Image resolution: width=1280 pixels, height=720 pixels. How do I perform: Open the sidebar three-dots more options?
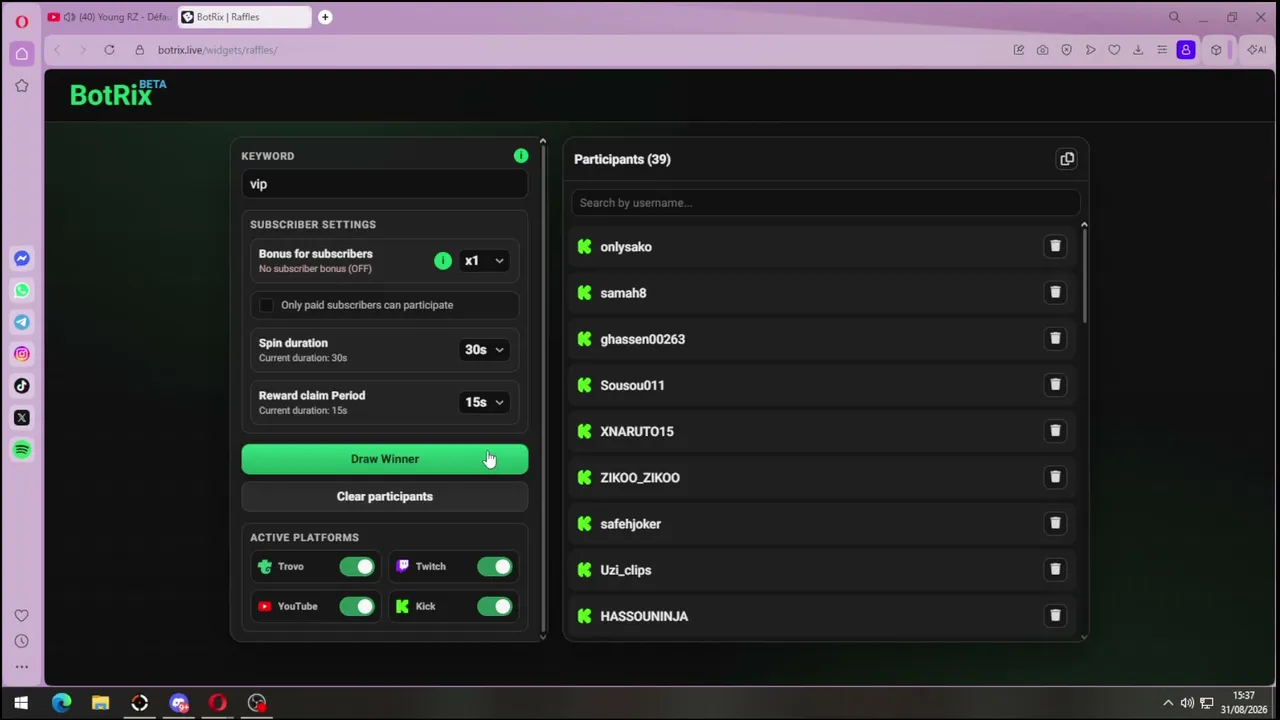(x=21, y=667)
